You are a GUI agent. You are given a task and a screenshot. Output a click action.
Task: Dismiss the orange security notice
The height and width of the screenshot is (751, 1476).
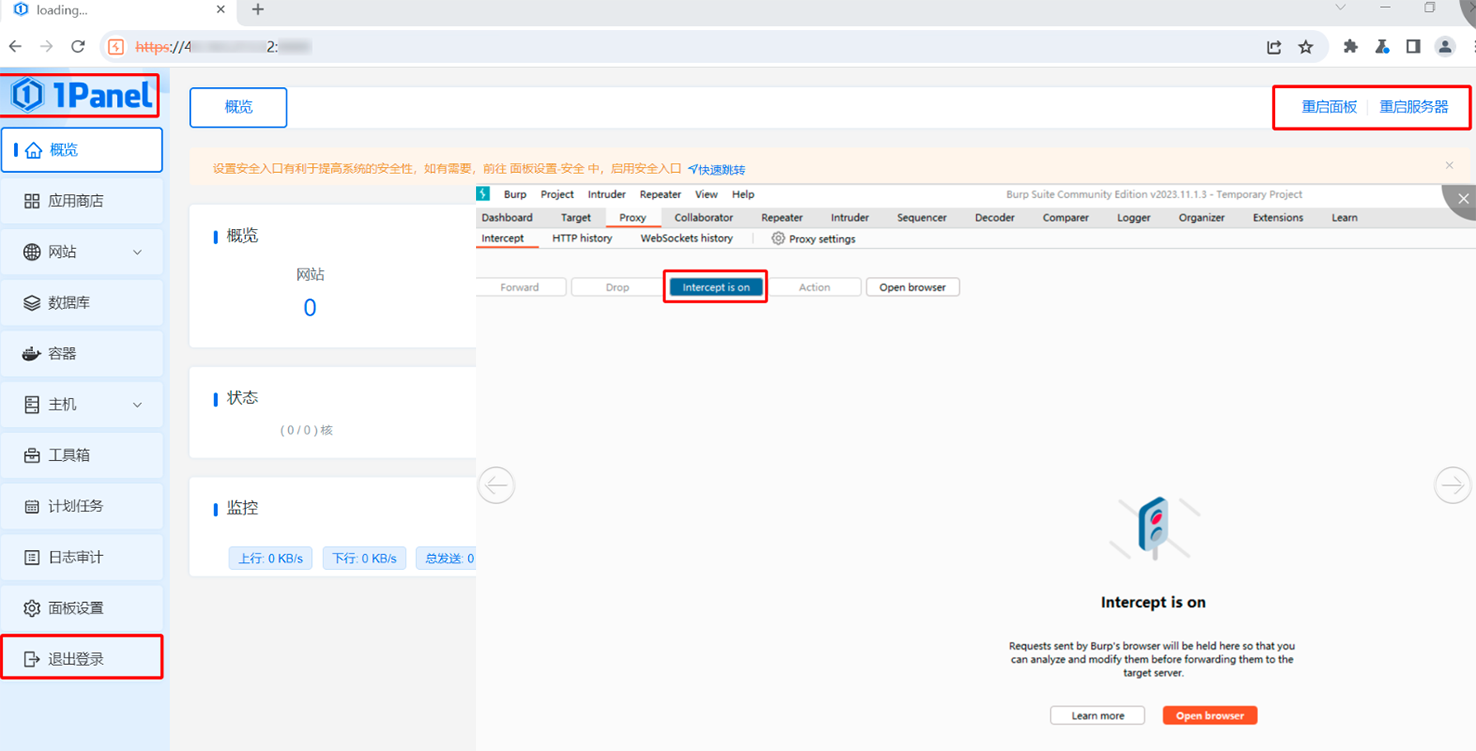[x=1449, y=165]
